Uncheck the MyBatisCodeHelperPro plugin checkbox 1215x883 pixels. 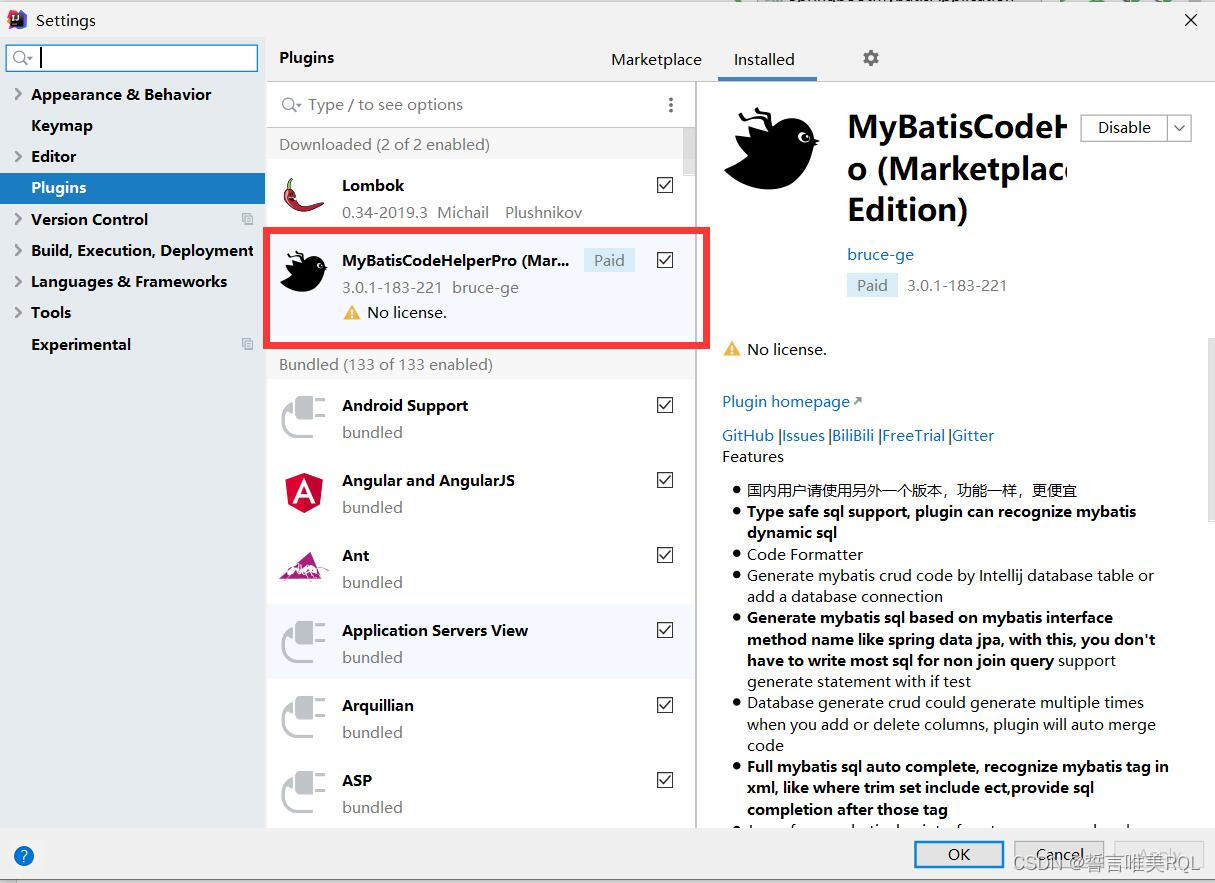(x=665, y=260)
